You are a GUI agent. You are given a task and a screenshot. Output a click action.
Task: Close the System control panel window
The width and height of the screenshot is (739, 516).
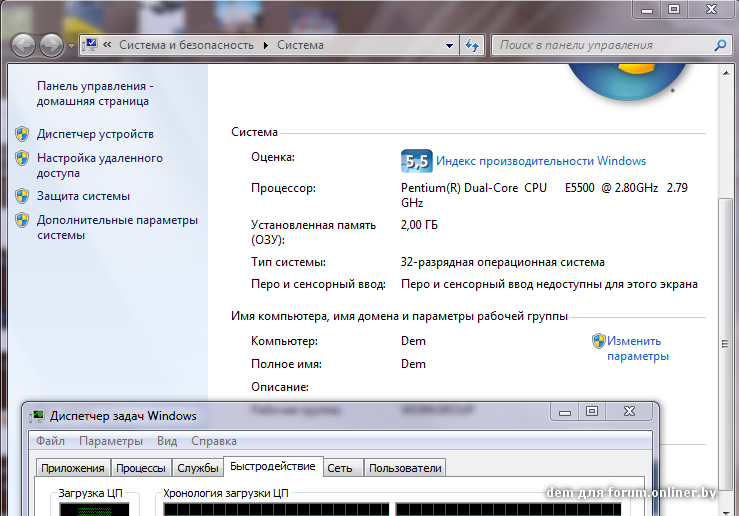[x=711, y=10]
